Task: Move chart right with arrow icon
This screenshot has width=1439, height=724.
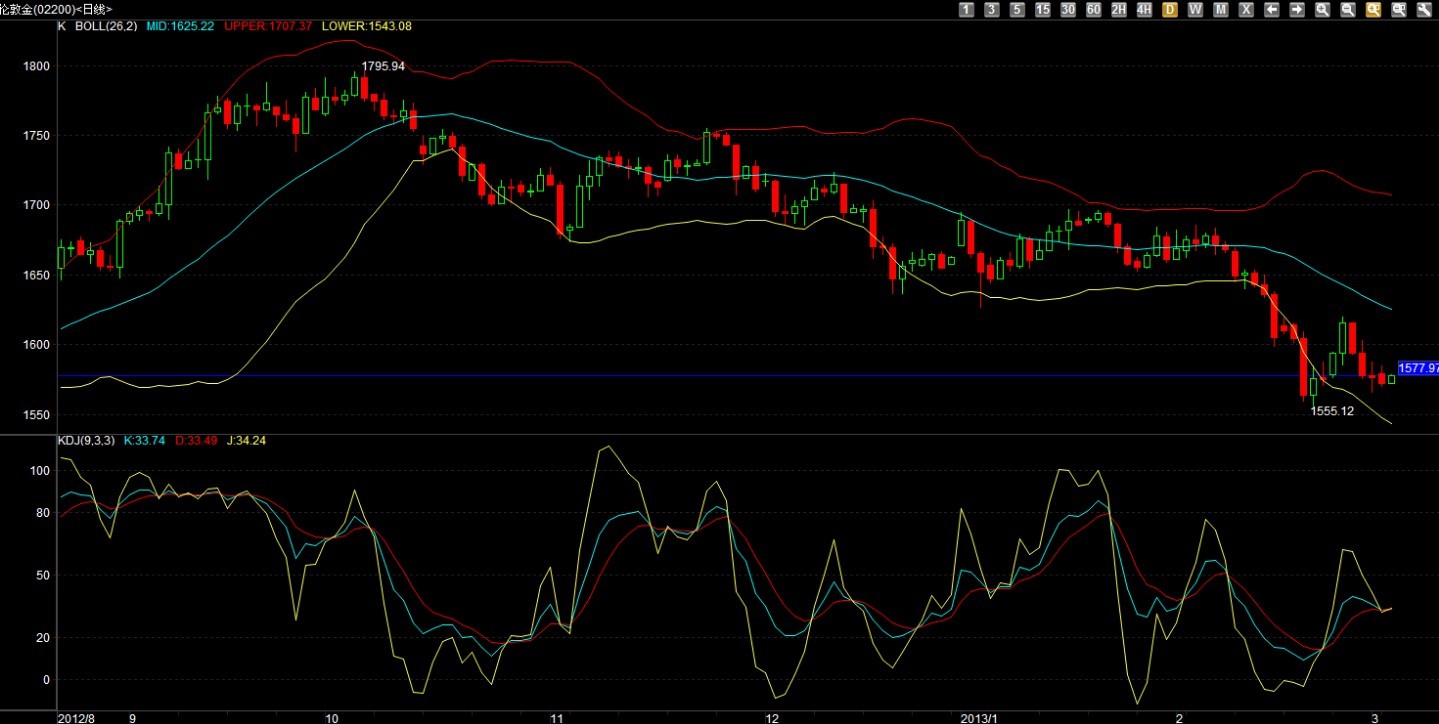Action: point(1298,9)
